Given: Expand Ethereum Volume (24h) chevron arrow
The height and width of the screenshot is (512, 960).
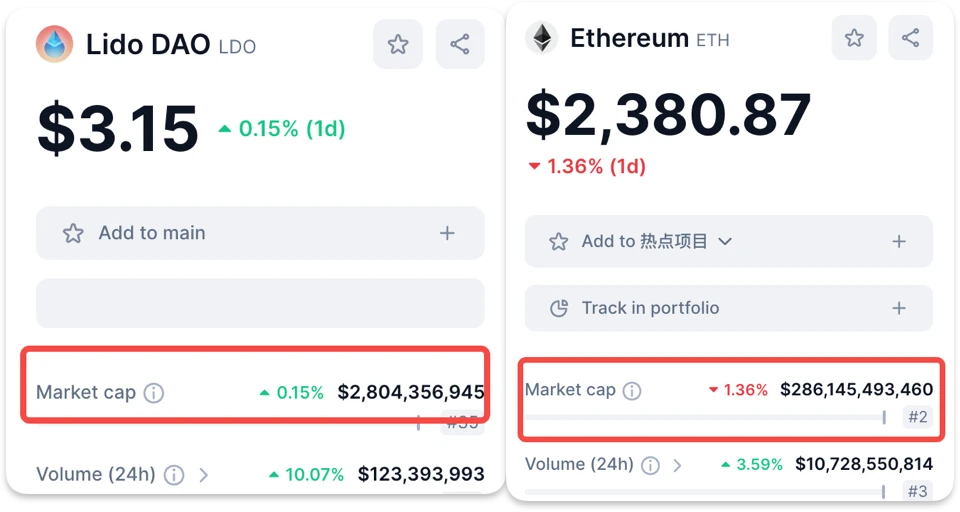Looking at the screenshot, I should (678, 465).
